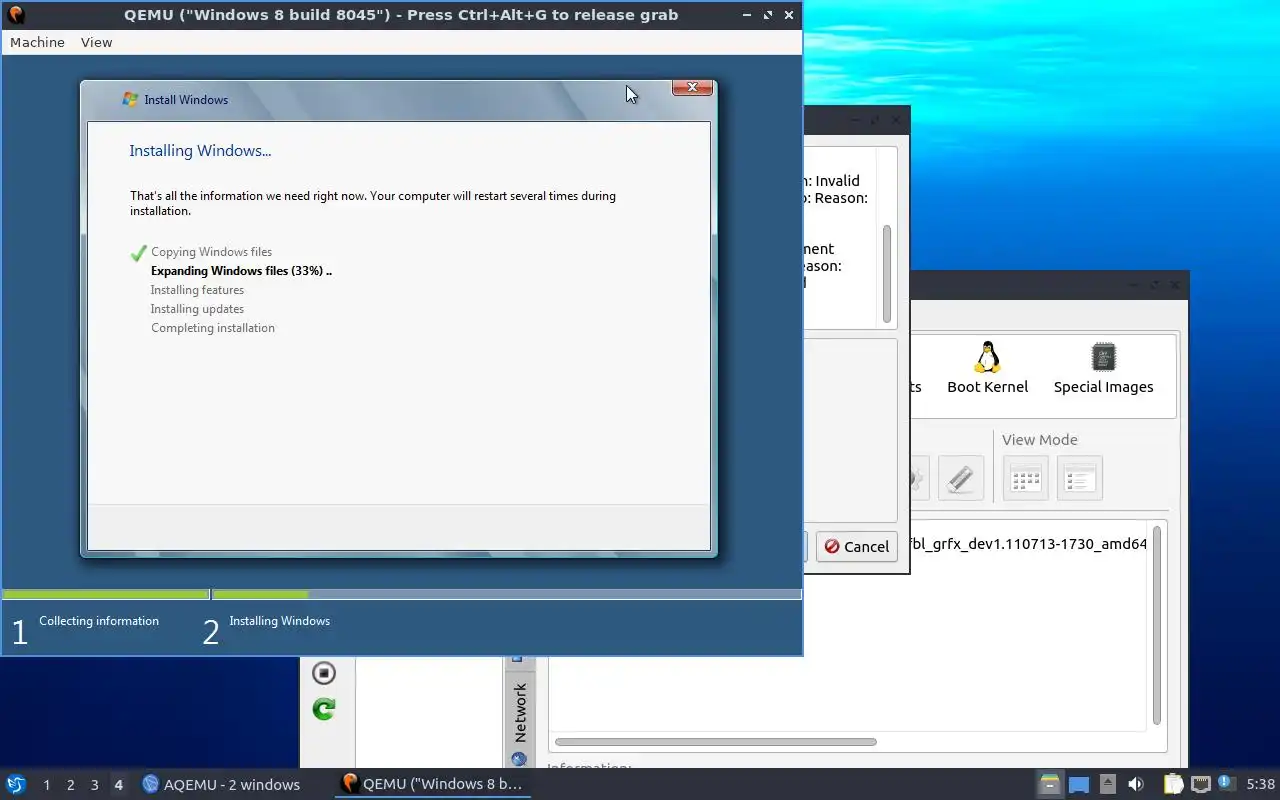1280x800 pixels.
Task: Click the Cancel button in the AQEMU dialog
Action: point(857,546)
